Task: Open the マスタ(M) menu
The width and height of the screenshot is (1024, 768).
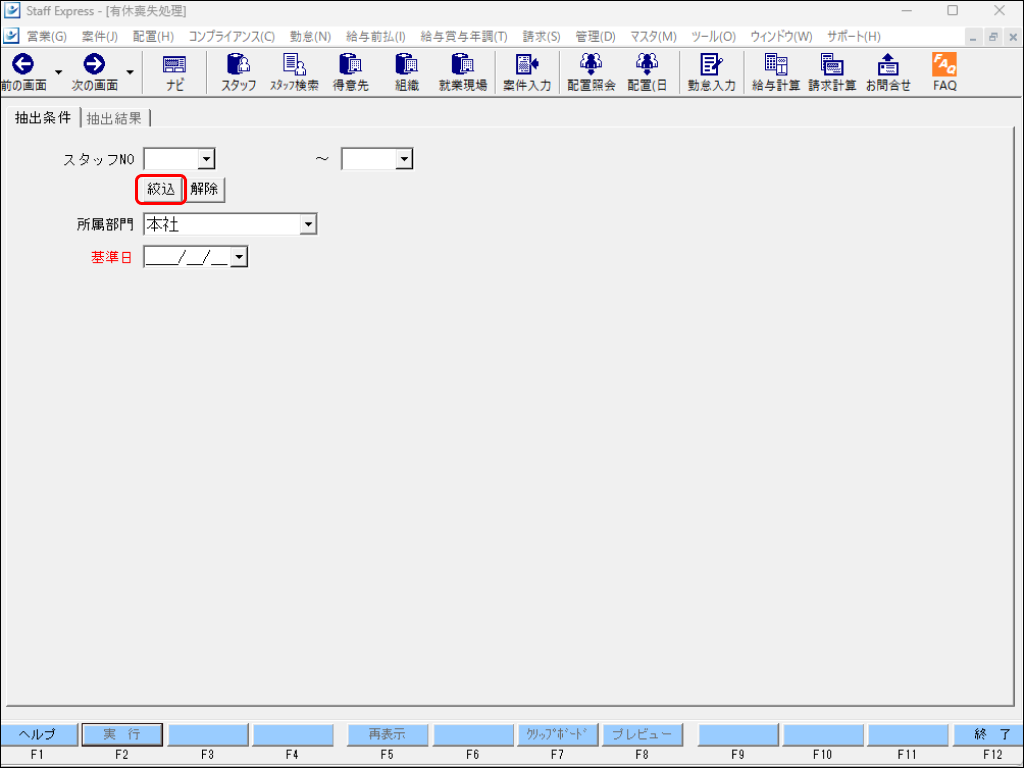Action: click(653, 37)
